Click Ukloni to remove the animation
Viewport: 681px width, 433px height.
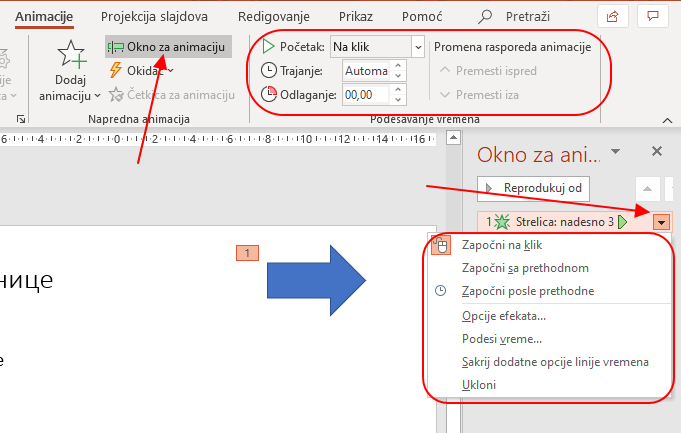click(x=479, y=385)
